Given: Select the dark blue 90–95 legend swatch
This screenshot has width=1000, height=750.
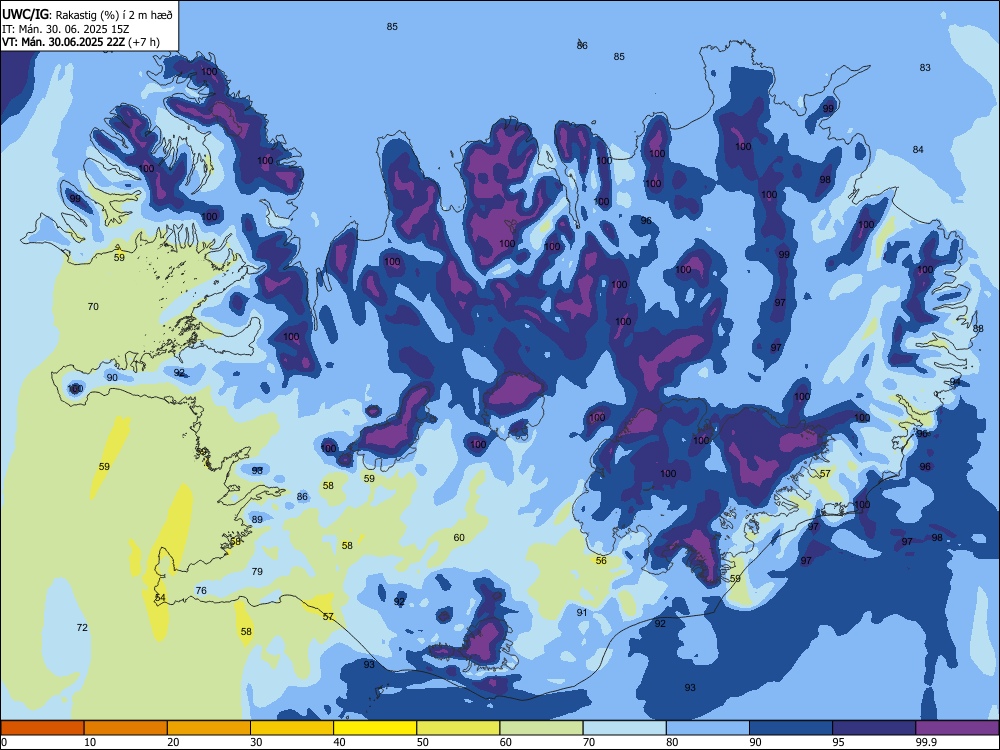Looking at the screenshot, I should point(791,728).
